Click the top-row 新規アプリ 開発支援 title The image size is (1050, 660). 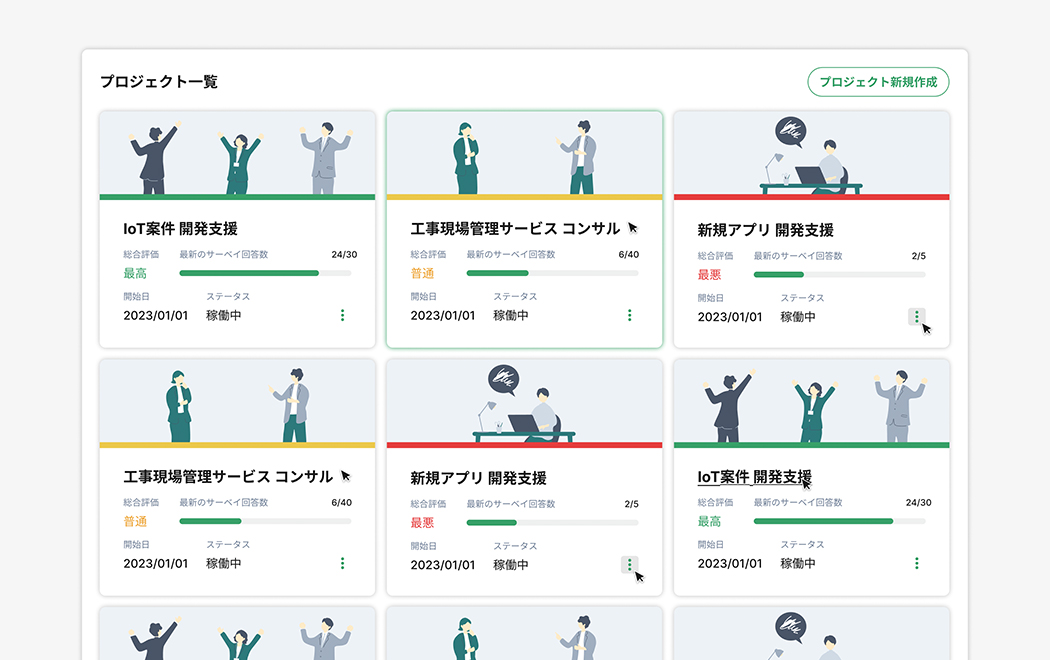(765, 230)
